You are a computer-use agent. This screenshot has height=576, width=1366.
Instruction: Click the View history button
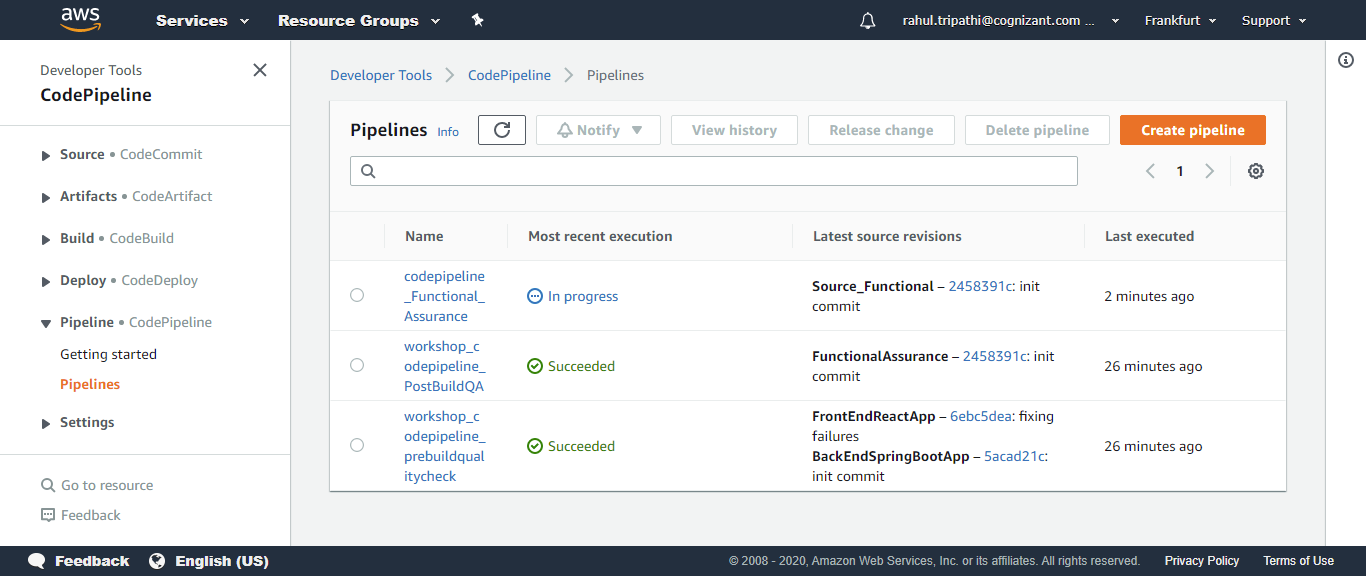click(734, 130)
